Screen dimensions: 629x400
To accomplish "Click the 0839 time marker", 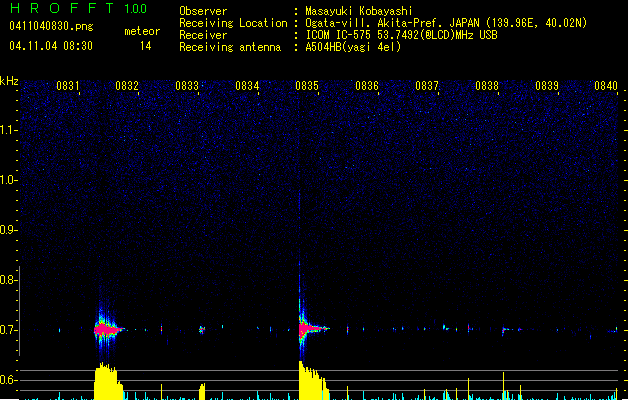I will tap(547, 86).
